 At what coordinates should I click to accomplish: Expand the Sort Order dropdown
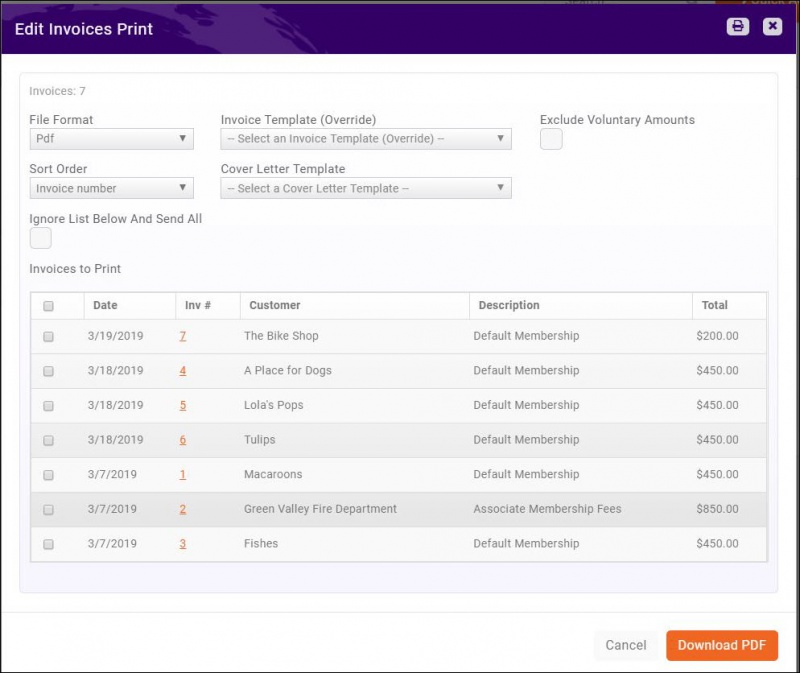tap(110, 188)
